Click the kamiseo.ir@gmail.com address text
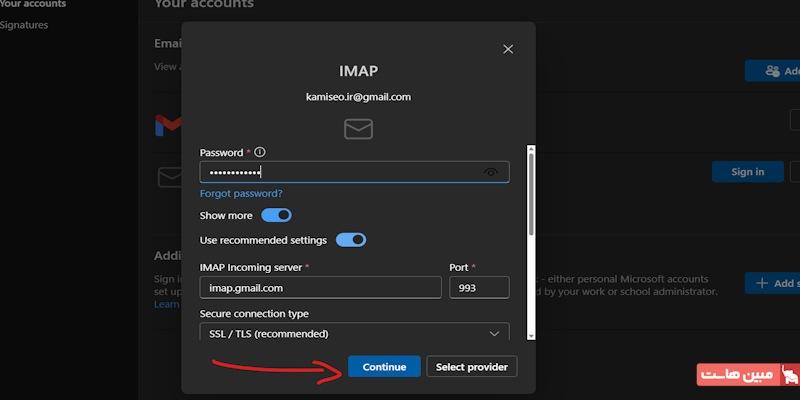800x400 pixels. [x=358, y=97]
